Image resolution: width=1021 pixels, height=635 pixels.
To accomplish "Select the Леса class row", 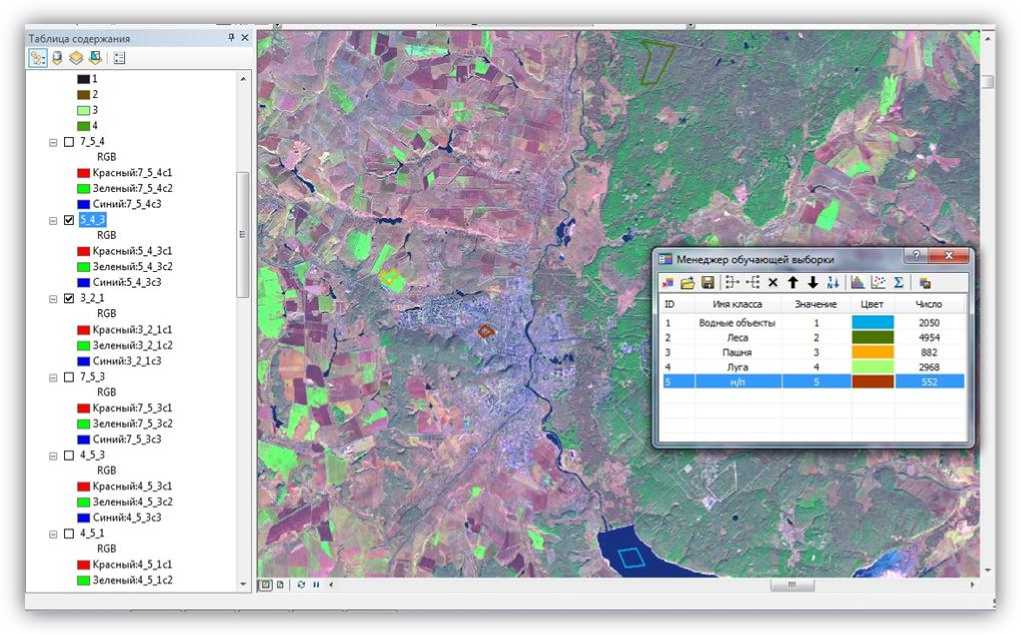I will pyautogui.click(x=738, y=337).
